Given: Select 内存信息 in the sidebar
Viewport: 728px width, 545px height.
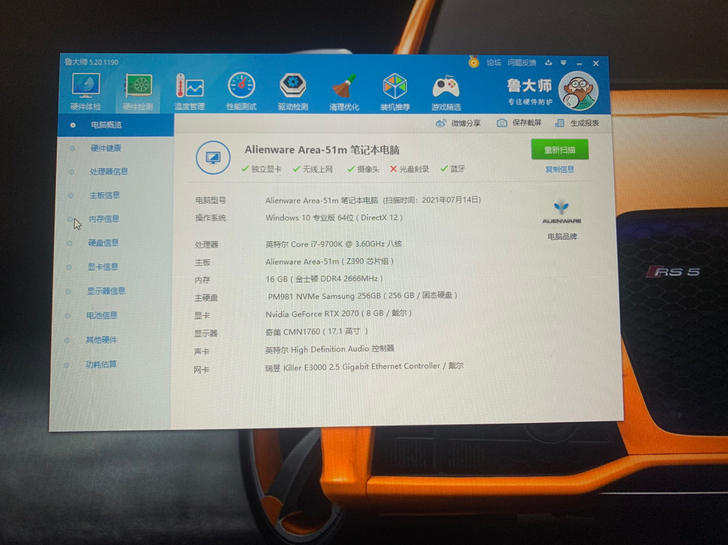Looking at the screenshot, I should pos(104,218).
